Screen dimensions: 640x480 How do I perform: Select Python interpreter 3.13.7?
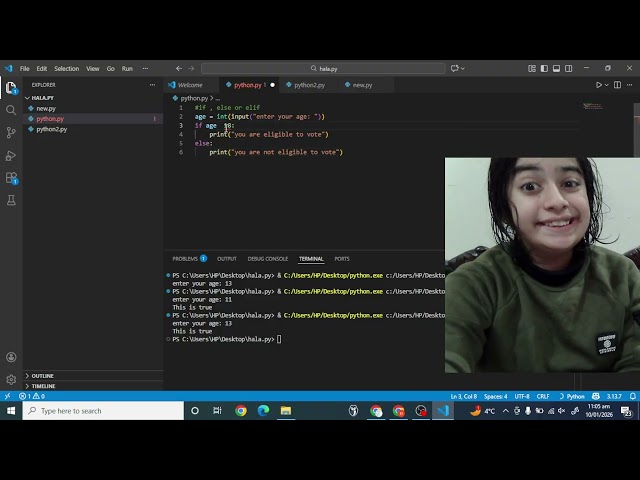click(614, 396)
